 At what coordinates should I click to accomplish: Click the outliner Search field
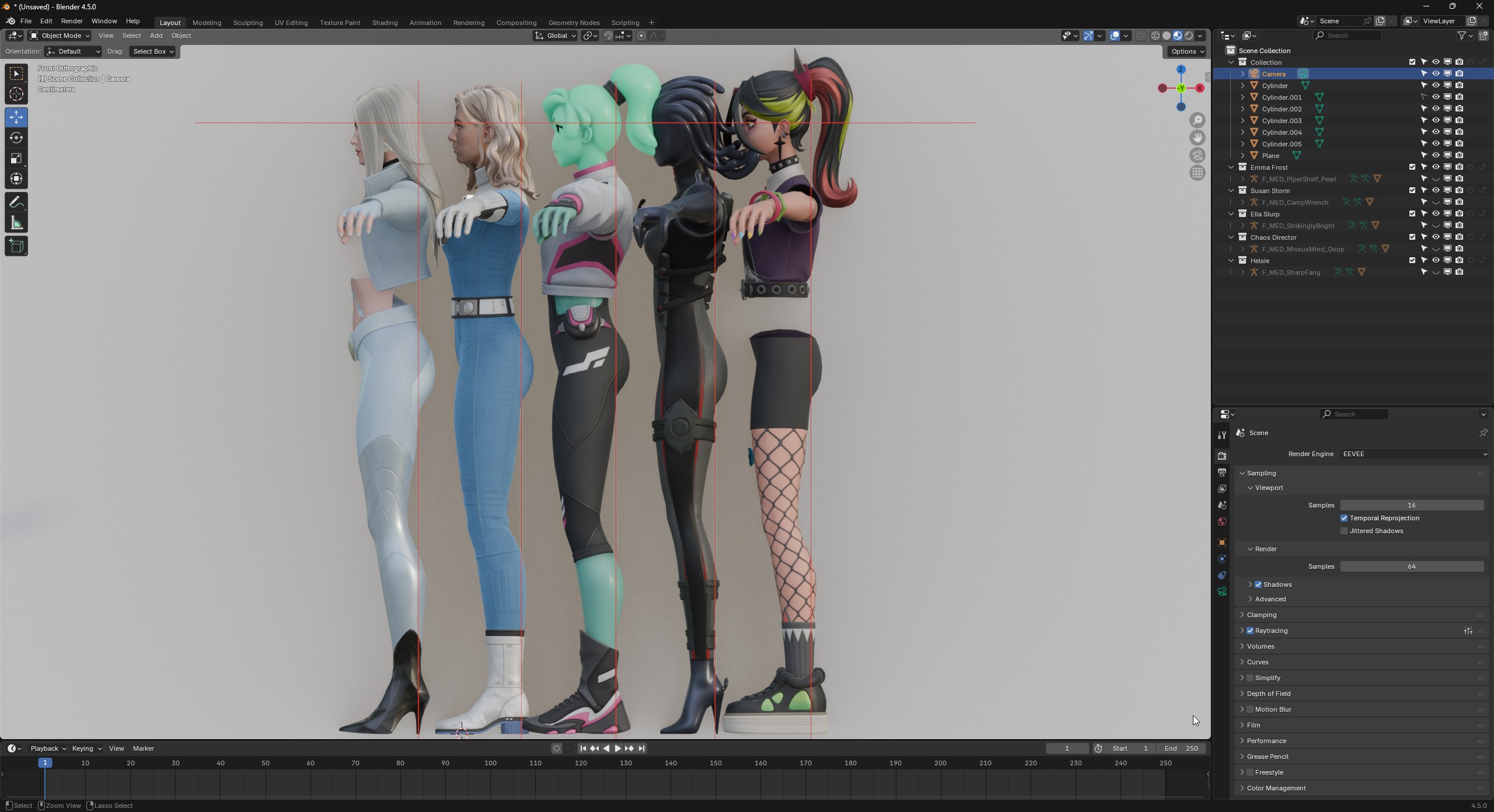[x=1347, y=36]
